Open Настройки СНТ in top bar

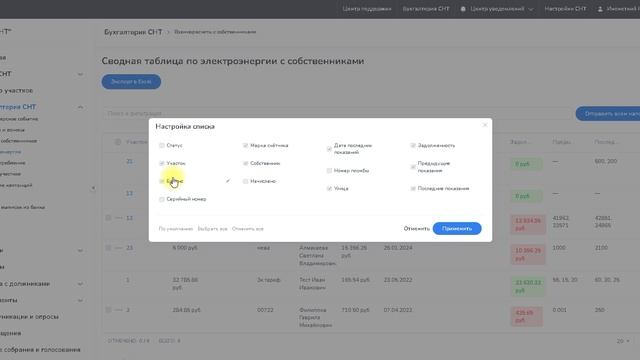point(565,9)
